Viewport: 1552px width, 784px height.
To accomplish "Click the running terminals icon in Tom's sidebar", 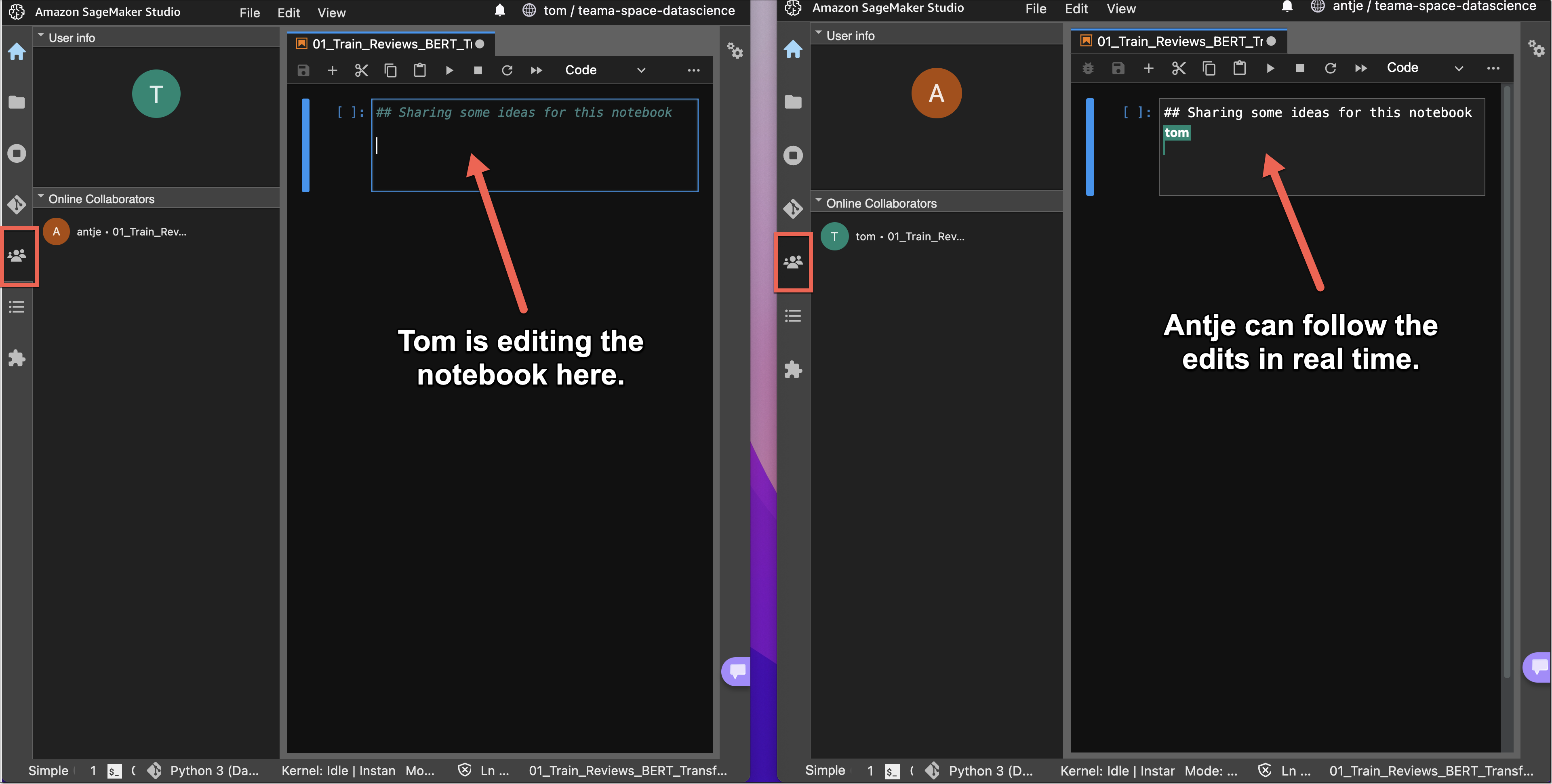I will point(17,153).
